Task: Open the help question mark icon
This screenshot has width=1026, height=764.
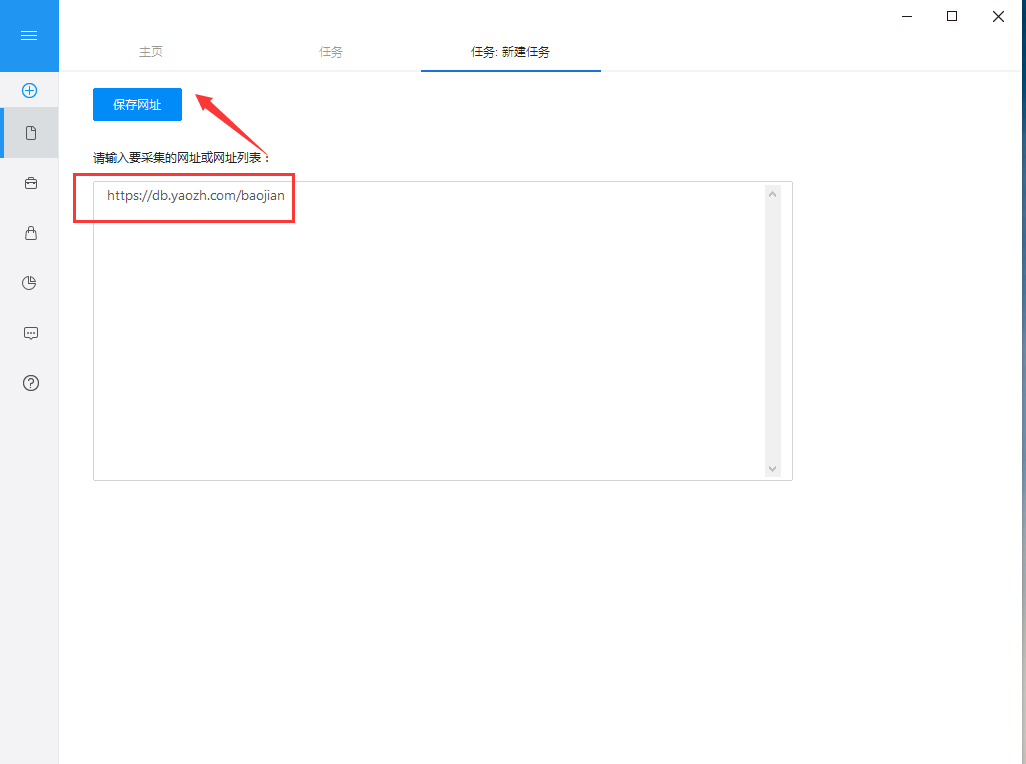Action: (x=31, y=383)
